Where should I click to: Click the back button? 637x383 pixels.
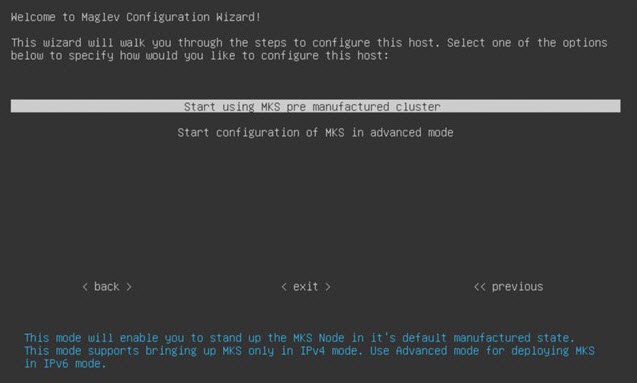coord(107,287)
